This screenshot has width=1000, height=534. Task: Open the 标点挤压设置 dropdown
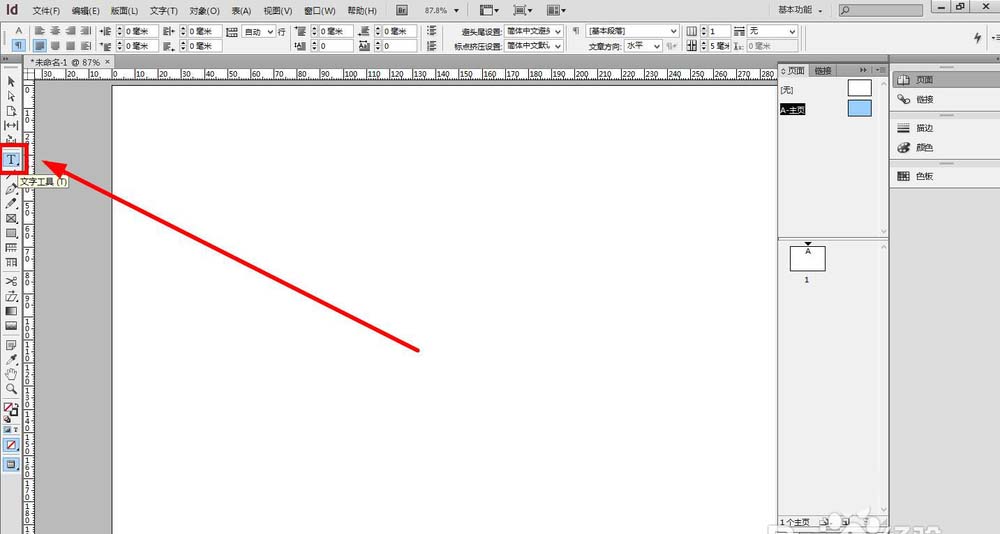(534, 46)
